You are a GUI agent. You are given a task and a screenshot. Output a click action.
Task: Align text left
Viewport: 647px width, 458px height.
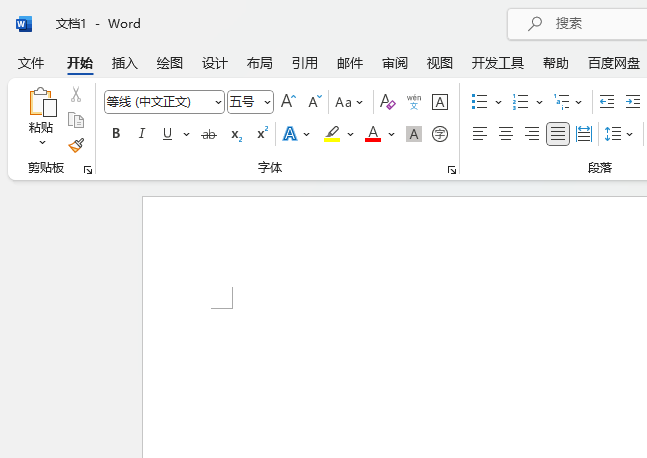480,134
